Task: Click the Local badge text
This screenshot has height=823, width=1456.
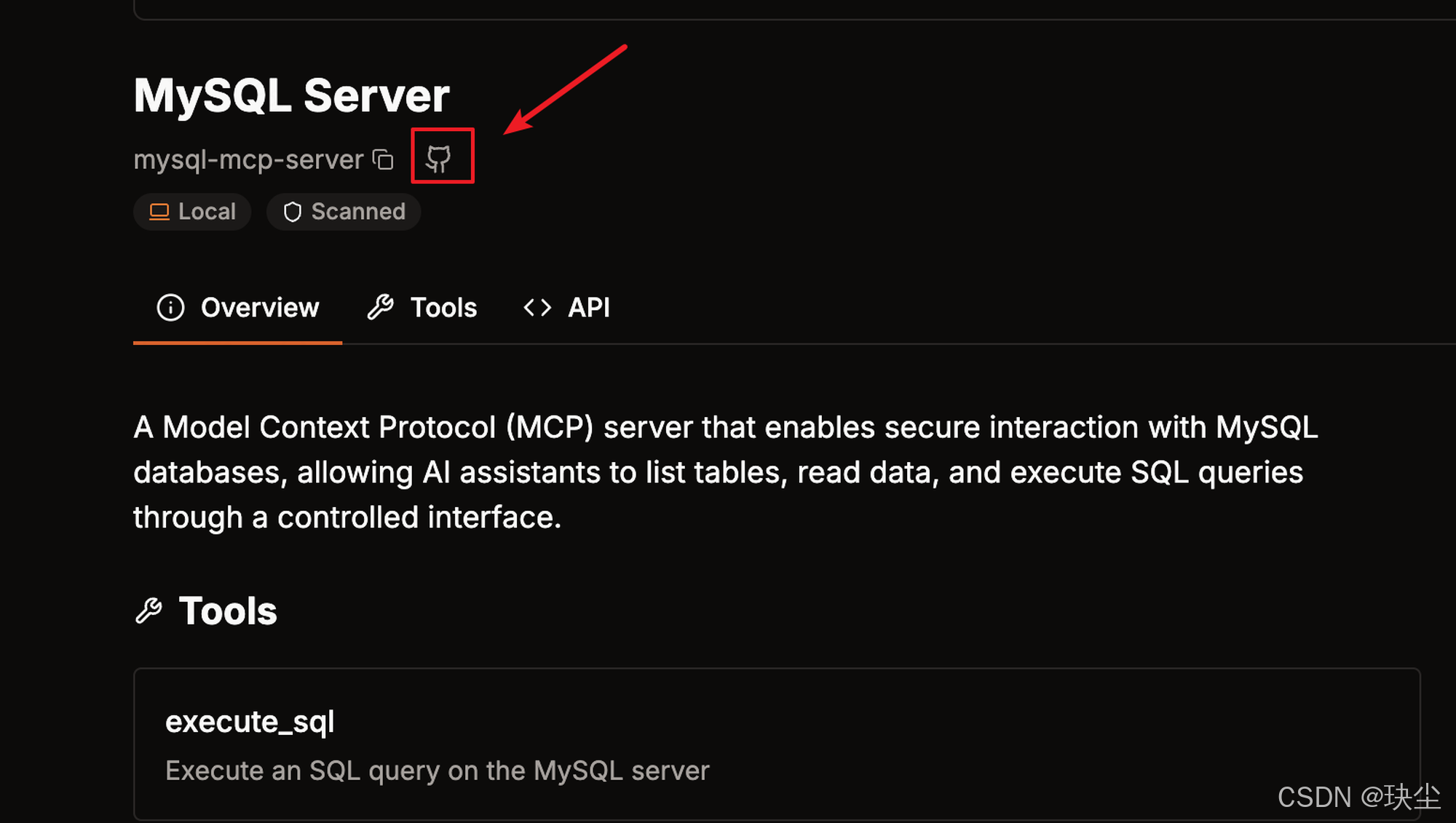Action: point(207,212)
